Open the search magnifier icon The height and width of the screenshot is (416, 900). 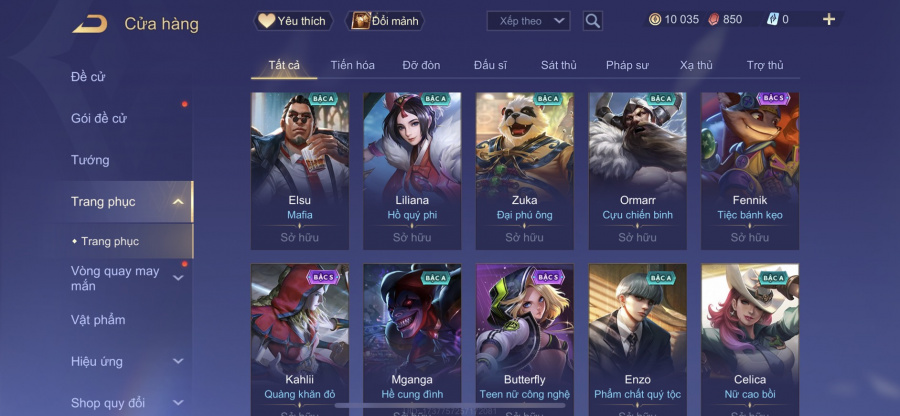point(592,21)
